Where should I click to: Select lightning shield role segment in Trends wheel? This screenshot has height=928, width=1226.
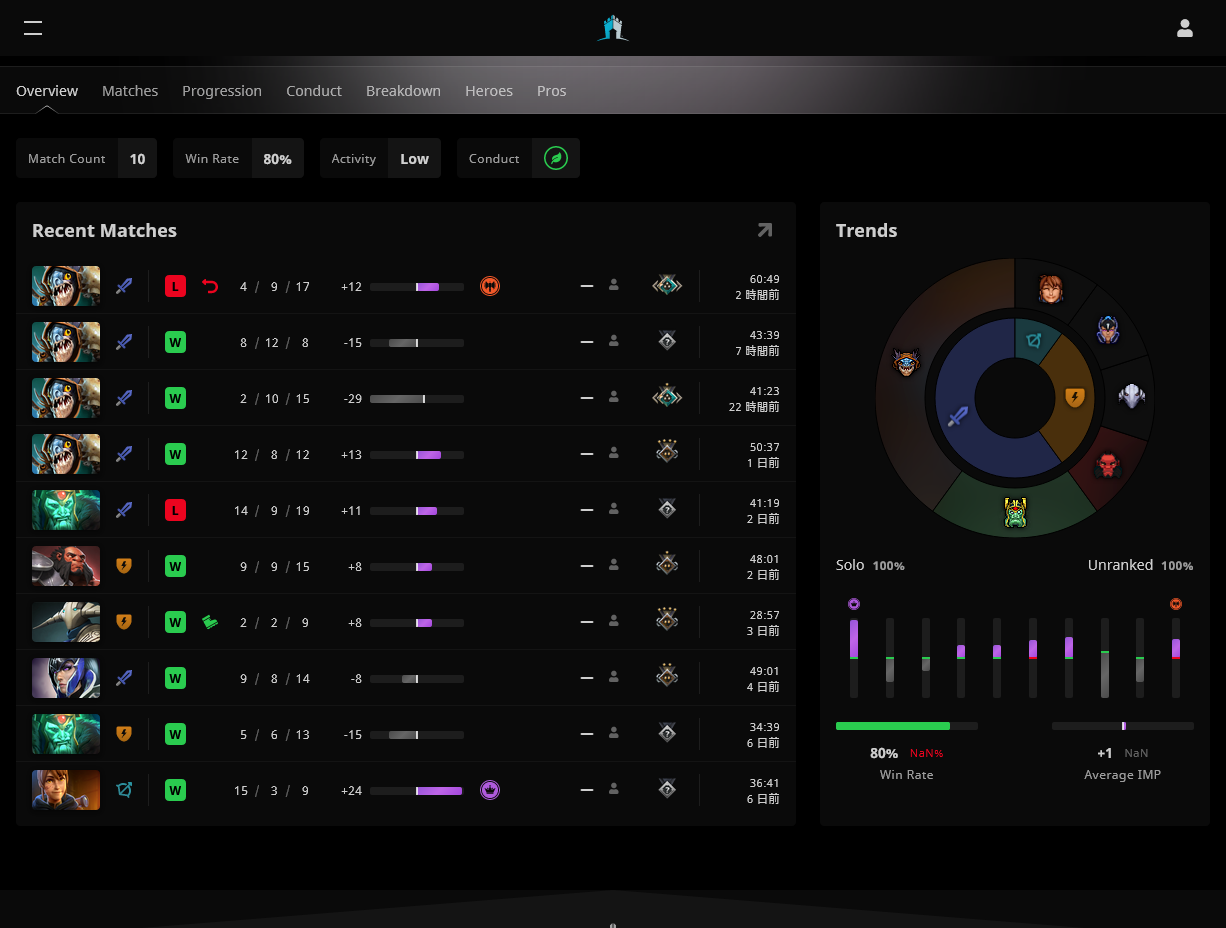(x=1075, y=397)
